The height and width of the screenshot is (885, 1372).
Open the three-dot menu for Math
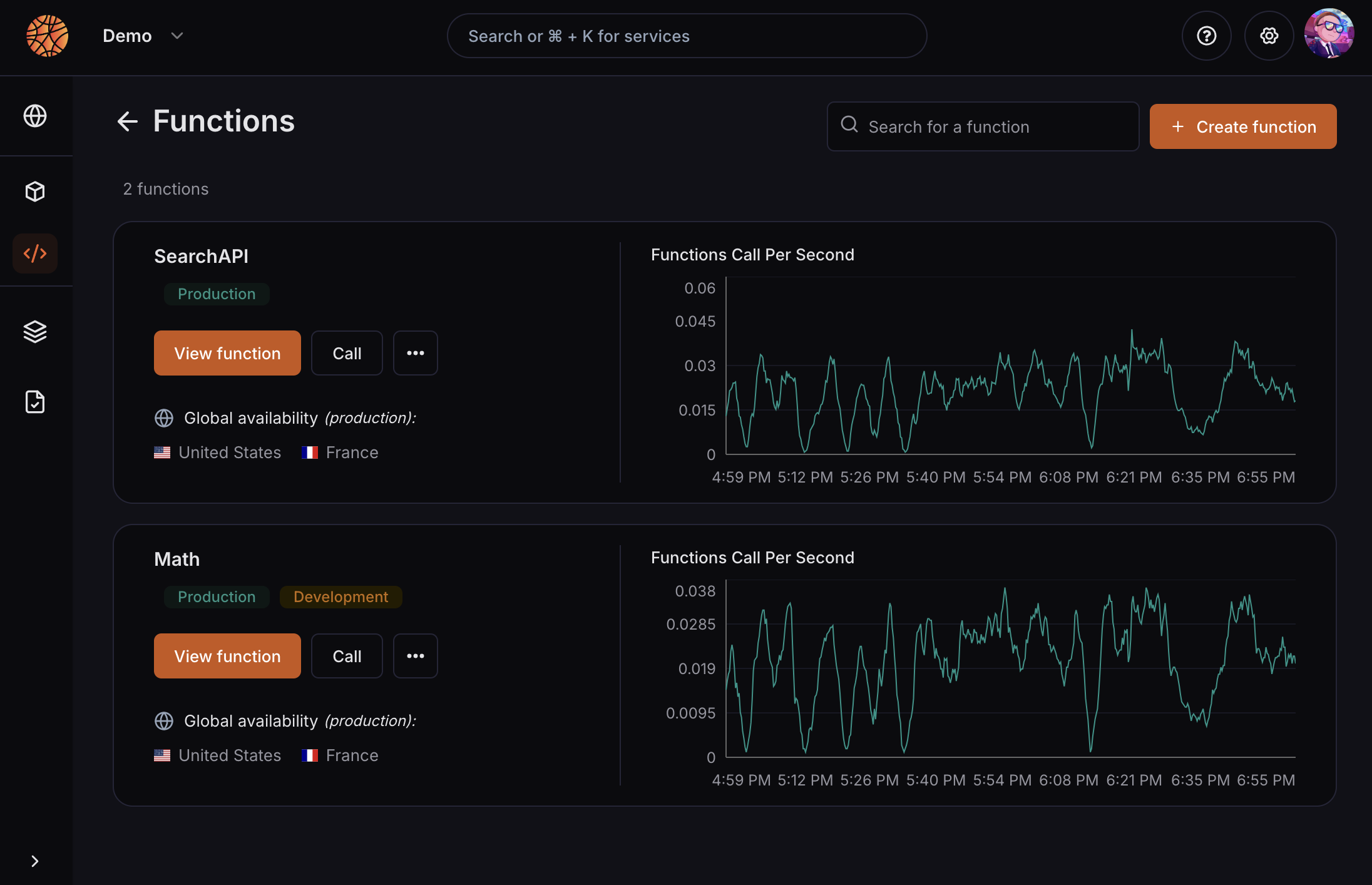[416, 656]
